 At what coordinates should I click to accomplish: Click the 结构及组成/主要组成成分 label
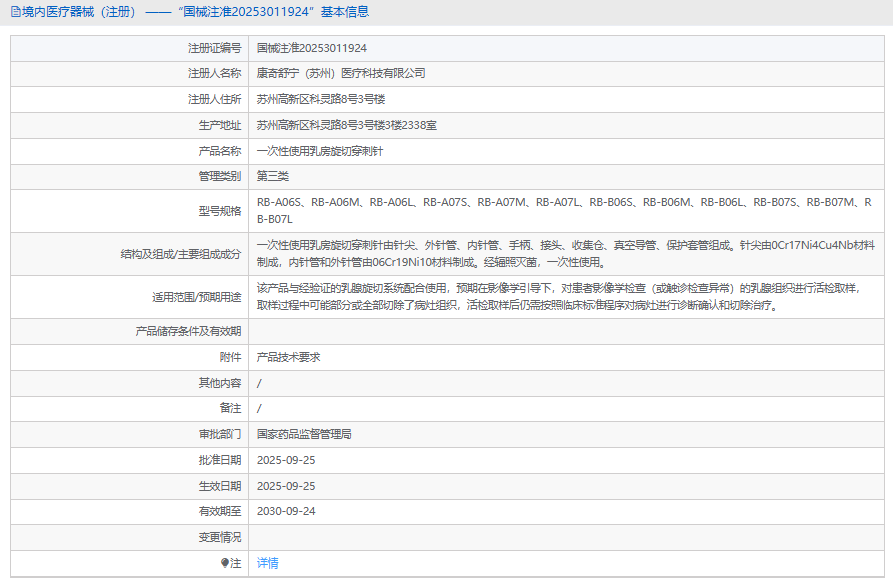coord(181,255)
